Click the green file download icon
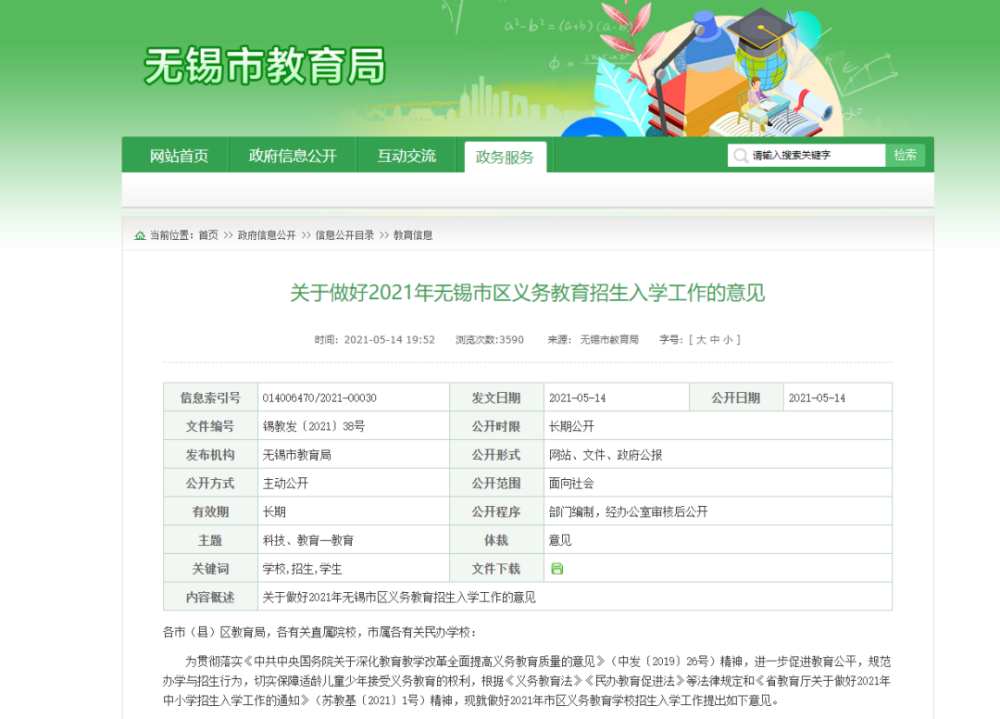1000x719 pixels. (557, 568)
